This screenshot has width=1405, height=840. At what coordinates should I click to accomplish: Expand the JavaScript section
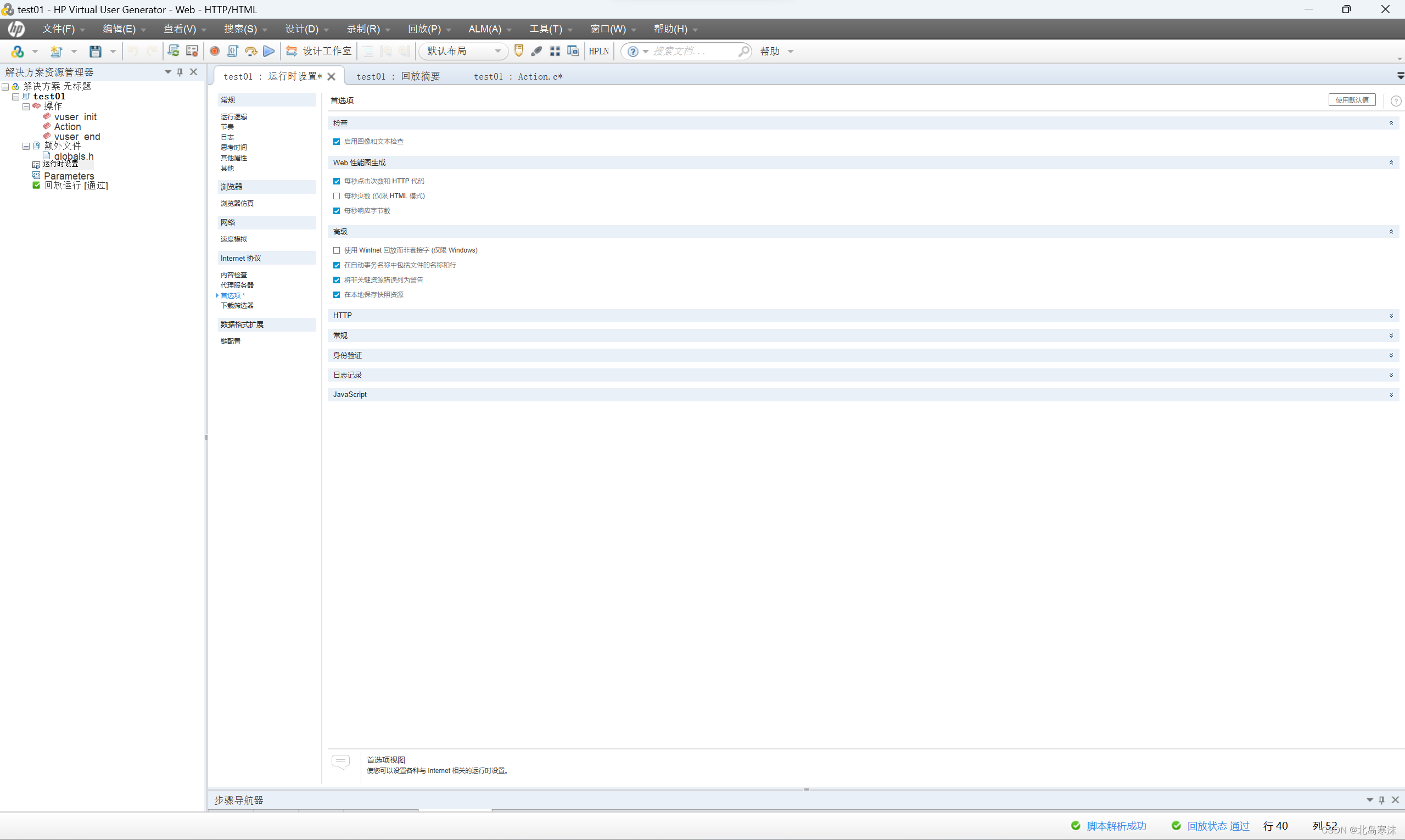[1390, 395]
